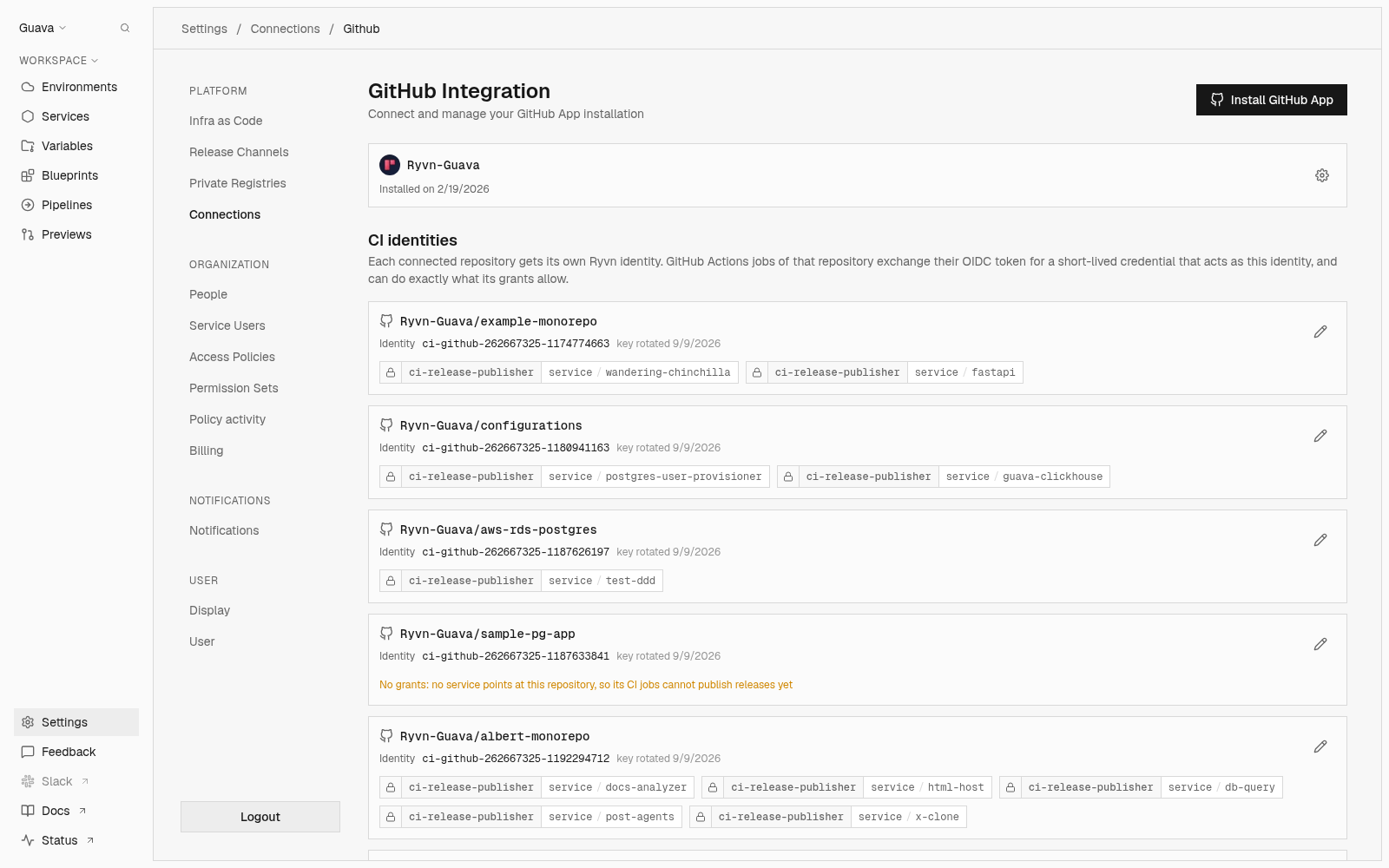Screen dimensions: 1389x868
Task: Open Blueprints in the sidebar
Action: pos(76,175)
